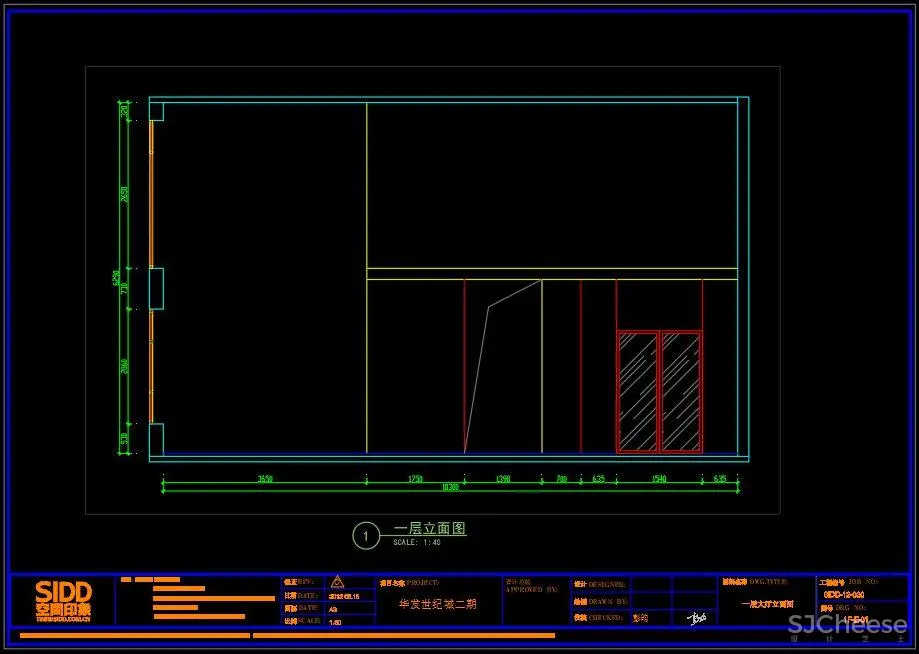Select the left hatched glass door panel
Viewport: 919px width, 654px height.
(x=638, y=391)
